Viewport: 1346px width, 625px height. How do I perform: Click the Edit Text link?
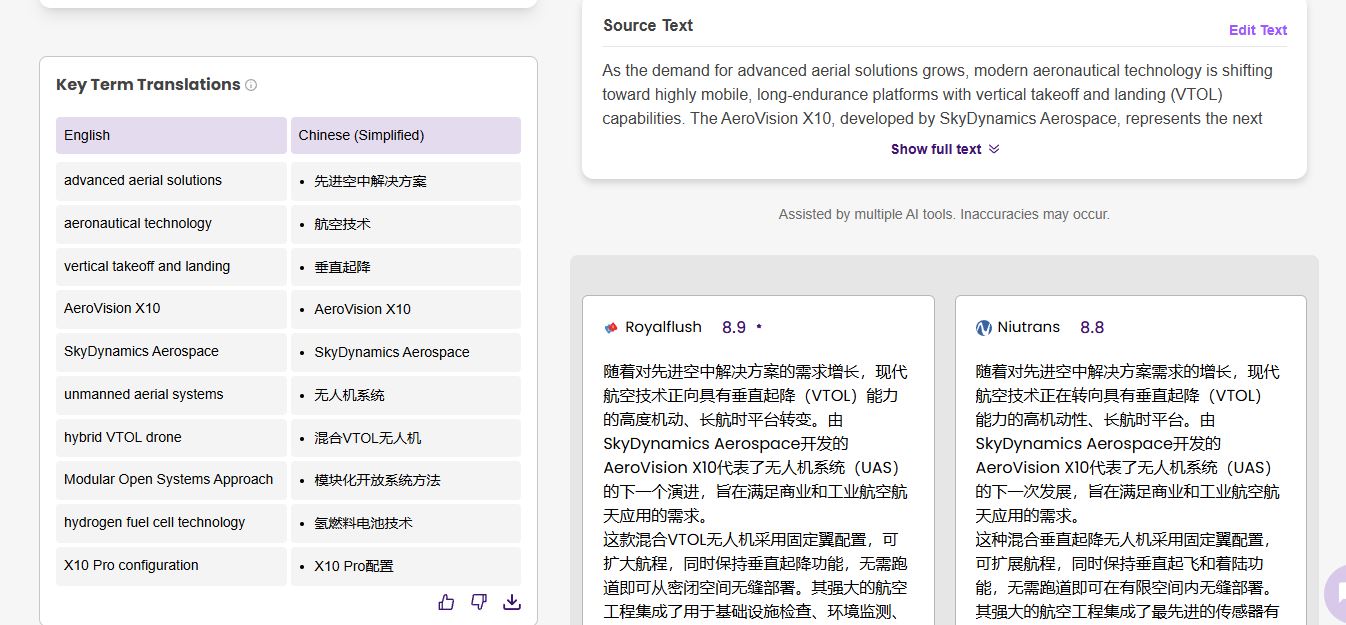[1257, 30]
